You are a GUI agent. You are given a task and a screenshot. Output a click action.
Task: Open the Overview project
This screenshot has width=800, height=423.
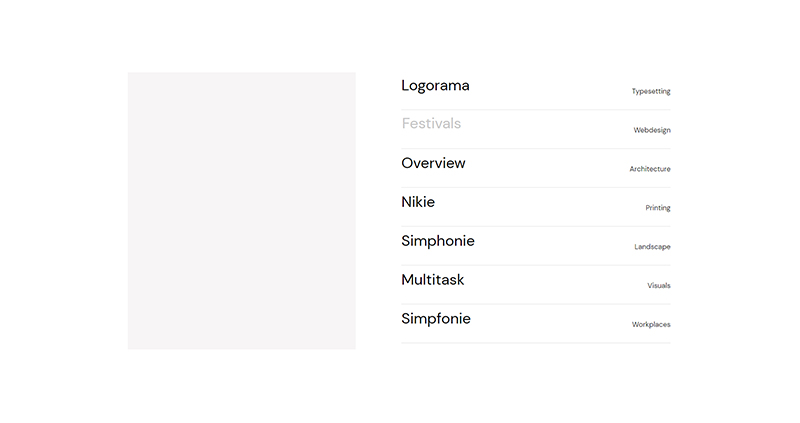click(x=433, y=163)
